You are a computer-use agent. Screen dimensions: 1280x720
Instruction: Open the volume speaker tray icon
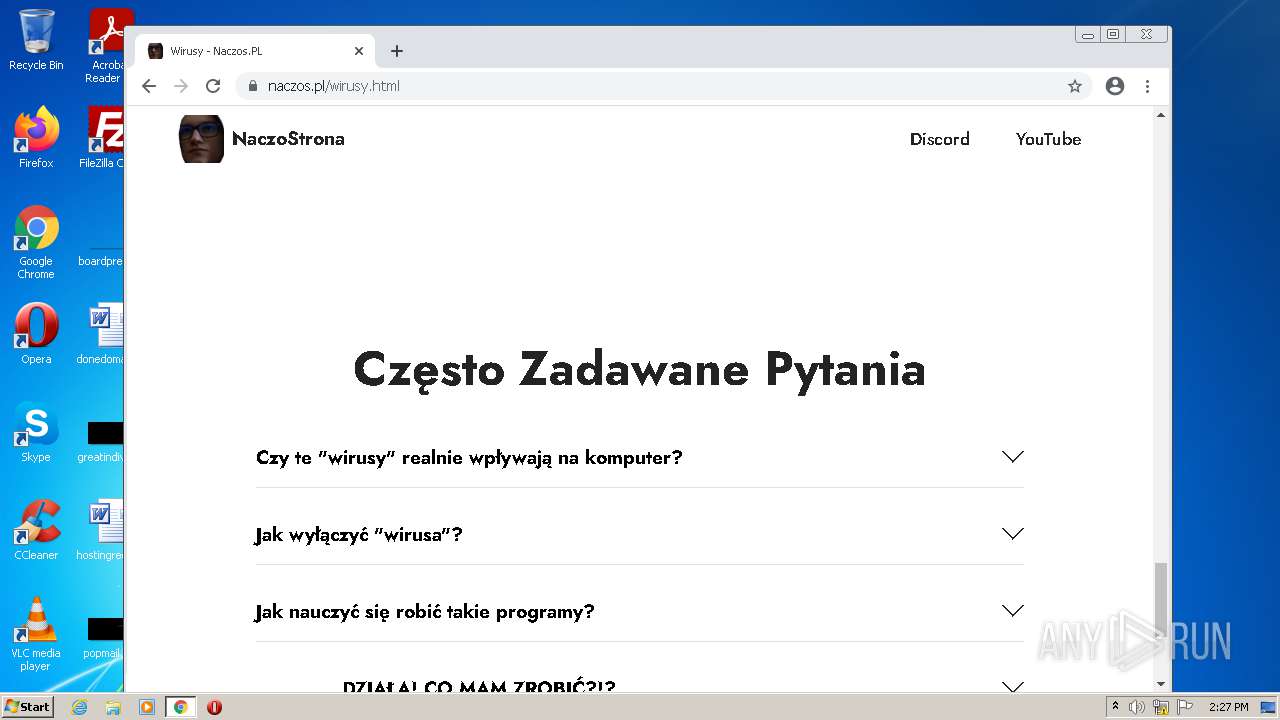click(1137, 707)
